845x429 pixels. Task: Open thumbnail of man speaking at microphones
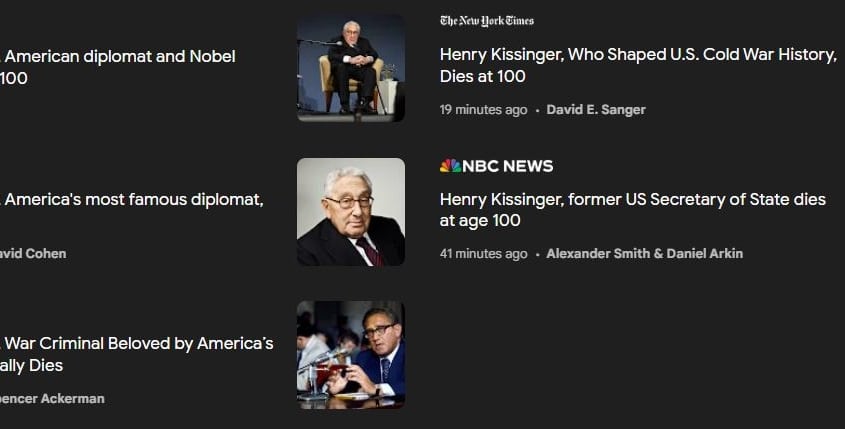coord(351,355)
